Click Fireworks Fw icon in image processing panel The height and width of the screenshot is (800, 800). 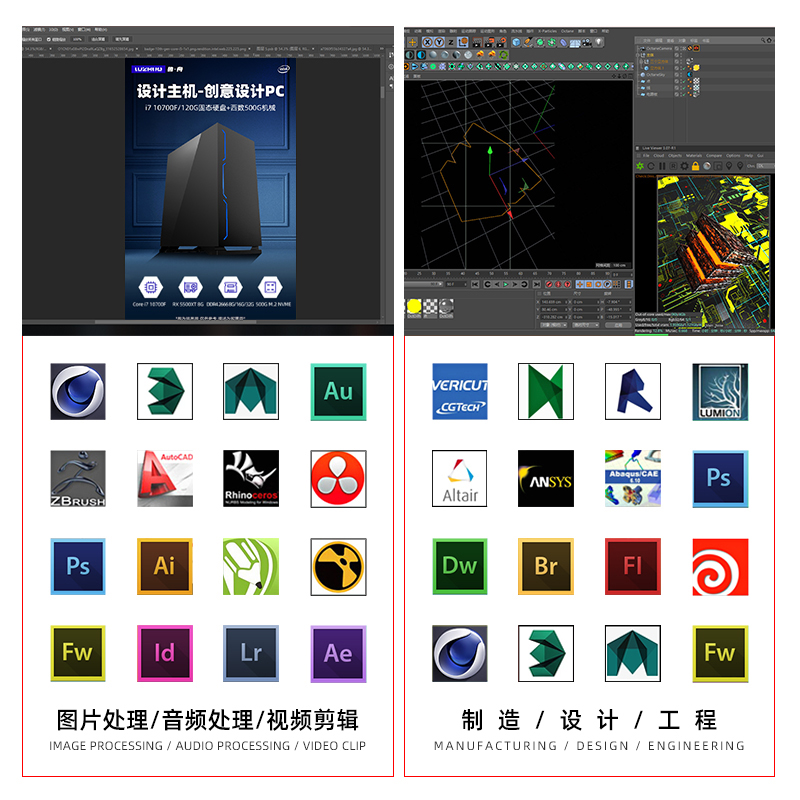click(x=78, y=653)
